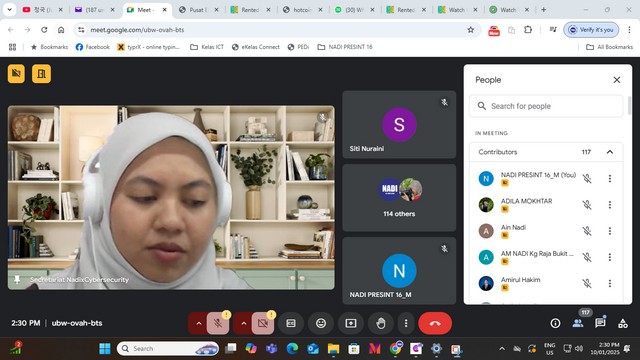Open the 114 others participants tile

tap(399, 198)
